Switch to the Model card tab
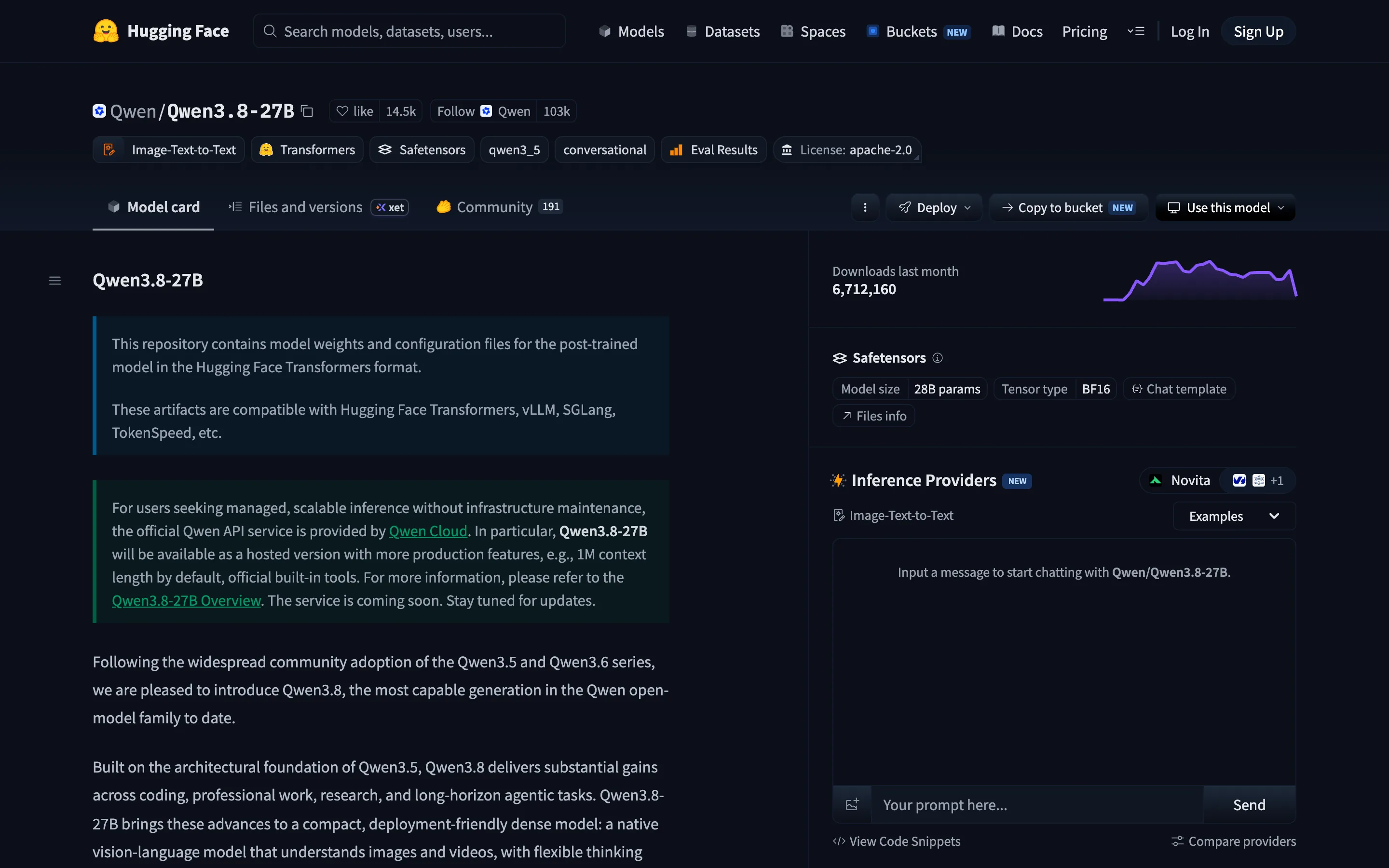The height and width of the screenshot is (868, 1389). coord(153,207)
